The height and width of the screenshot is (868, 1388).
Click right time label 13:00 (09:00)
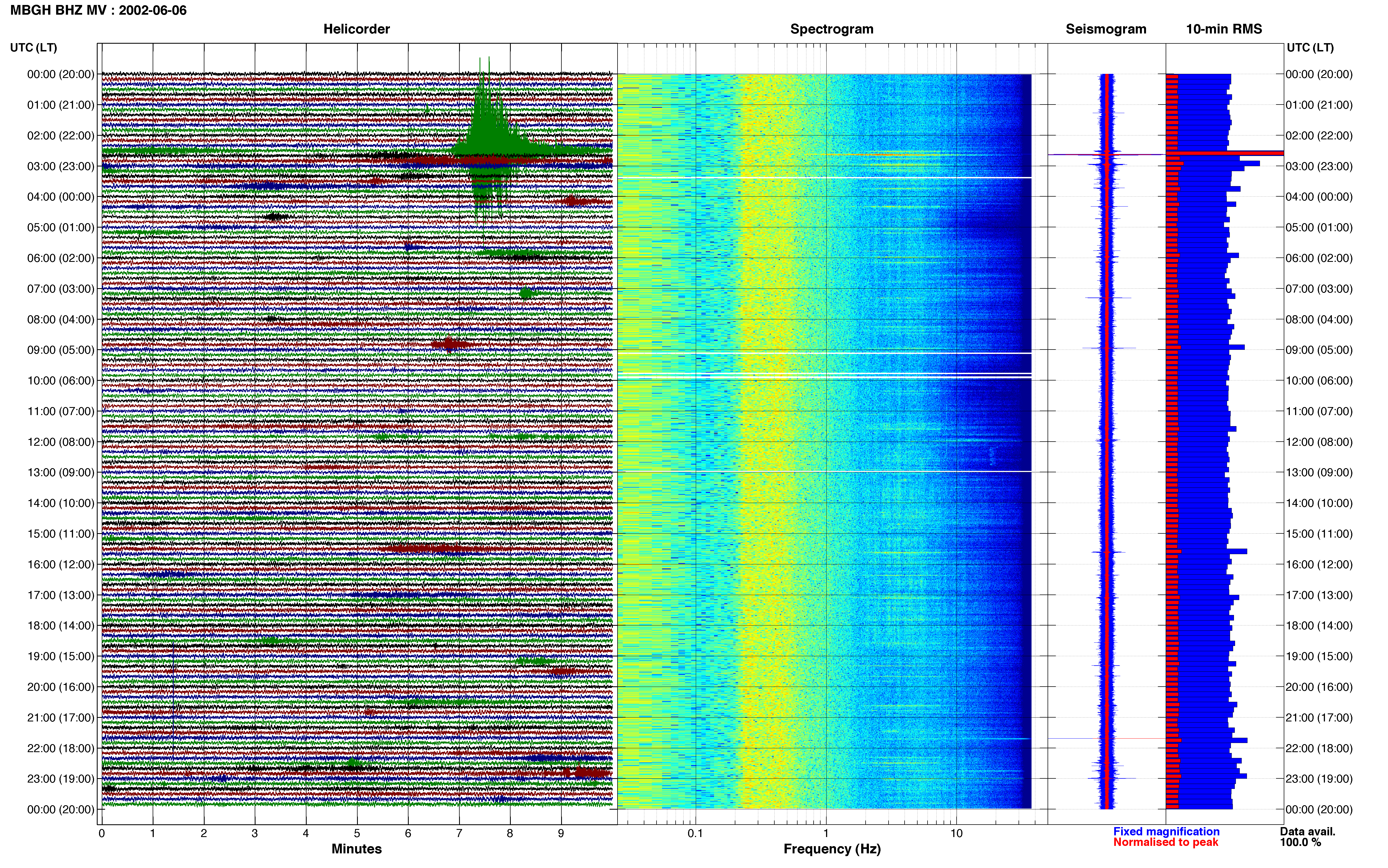1319,473
